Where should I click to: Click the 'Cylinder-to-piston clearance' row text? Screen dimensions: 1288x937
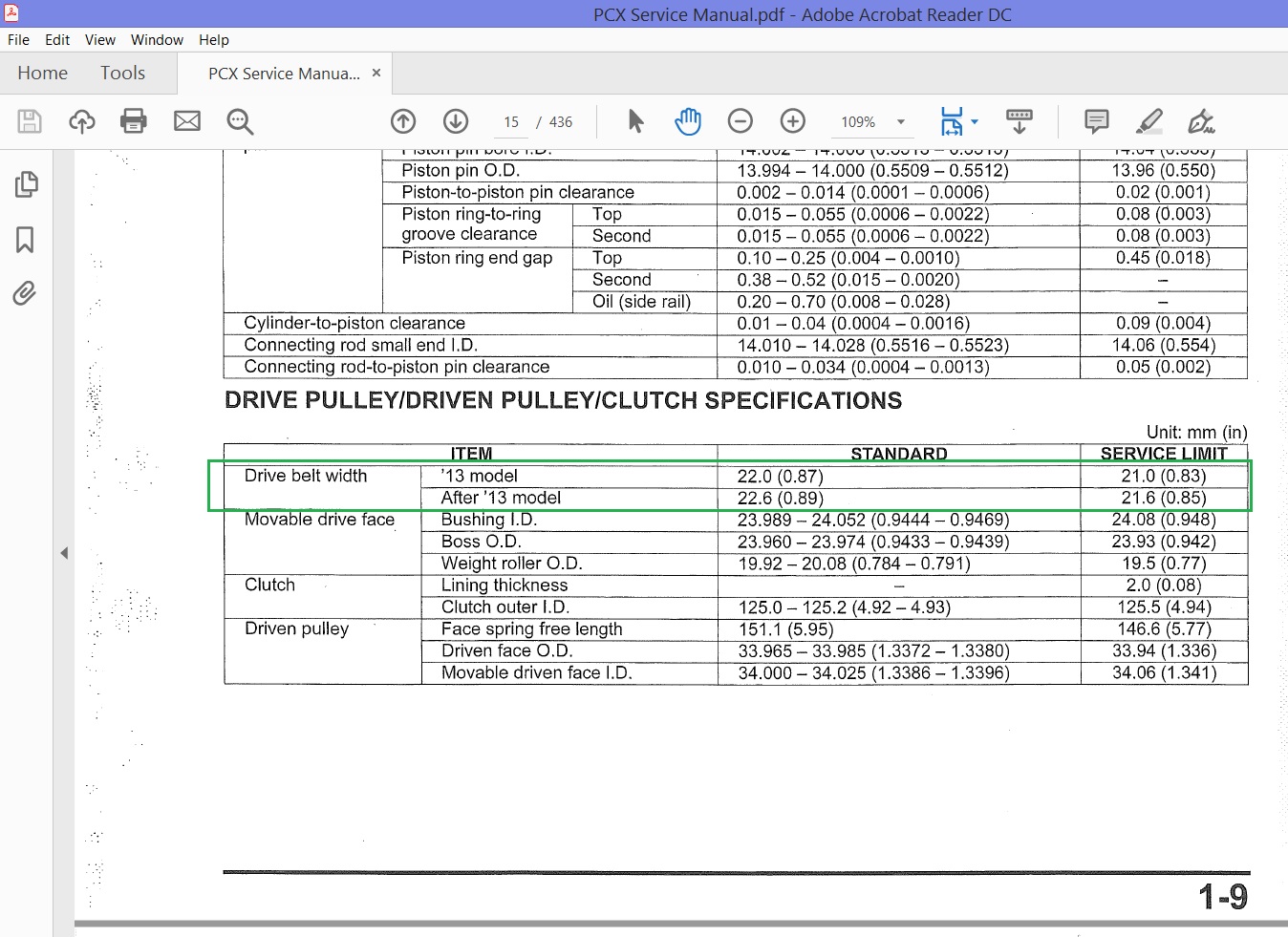click(x=354, y=323)
